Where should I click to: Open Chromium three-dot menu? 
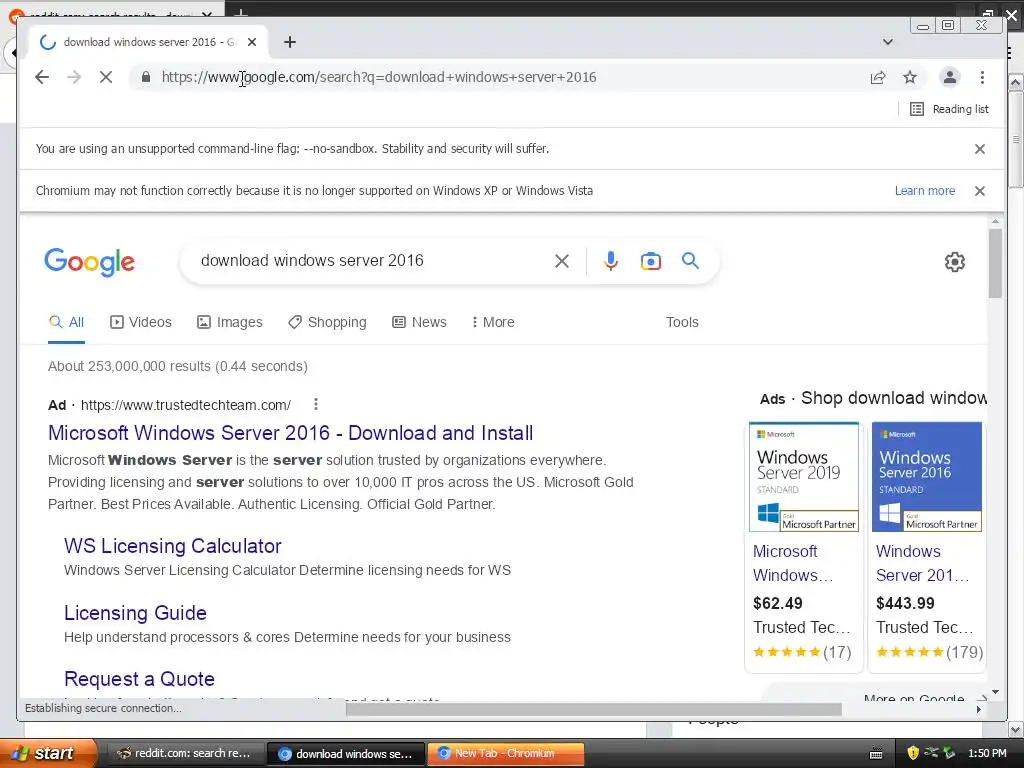(x=982, y=77)
